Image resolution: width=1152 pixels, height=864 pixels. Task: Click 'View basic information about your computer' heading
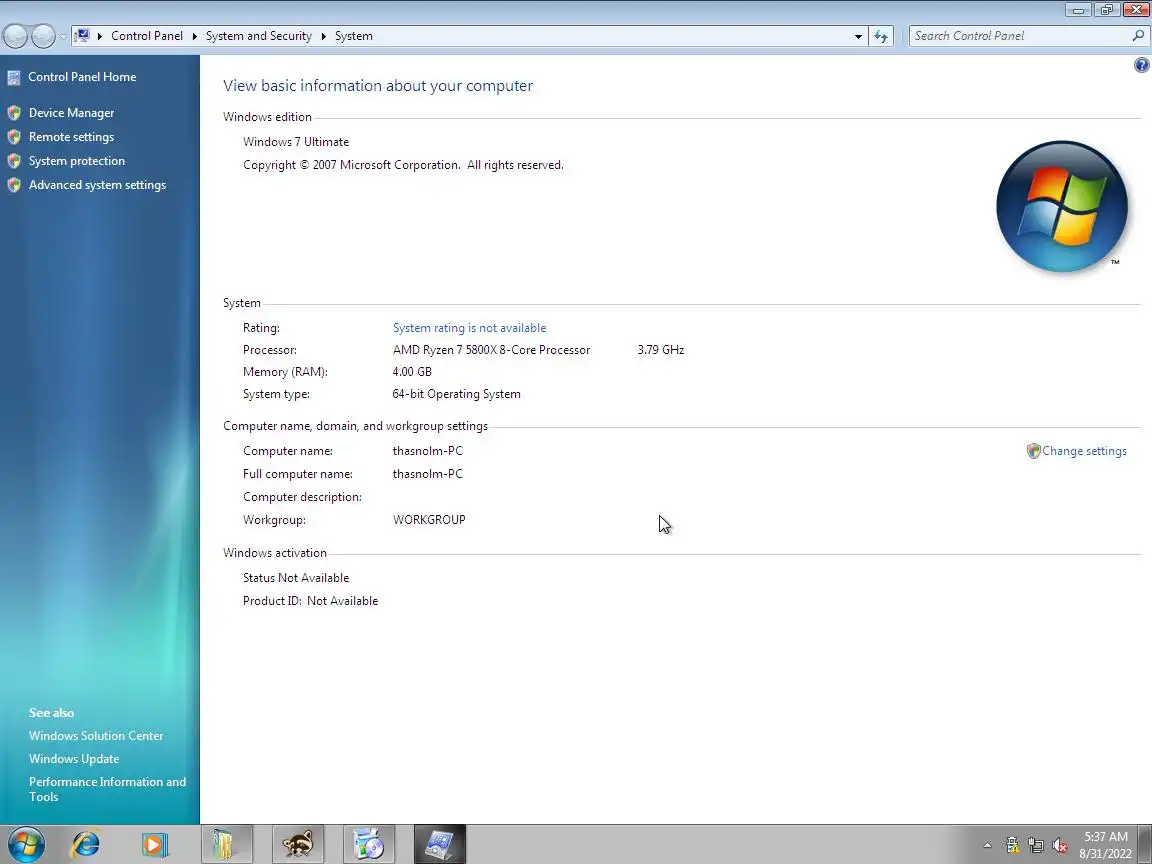(378, 86)
